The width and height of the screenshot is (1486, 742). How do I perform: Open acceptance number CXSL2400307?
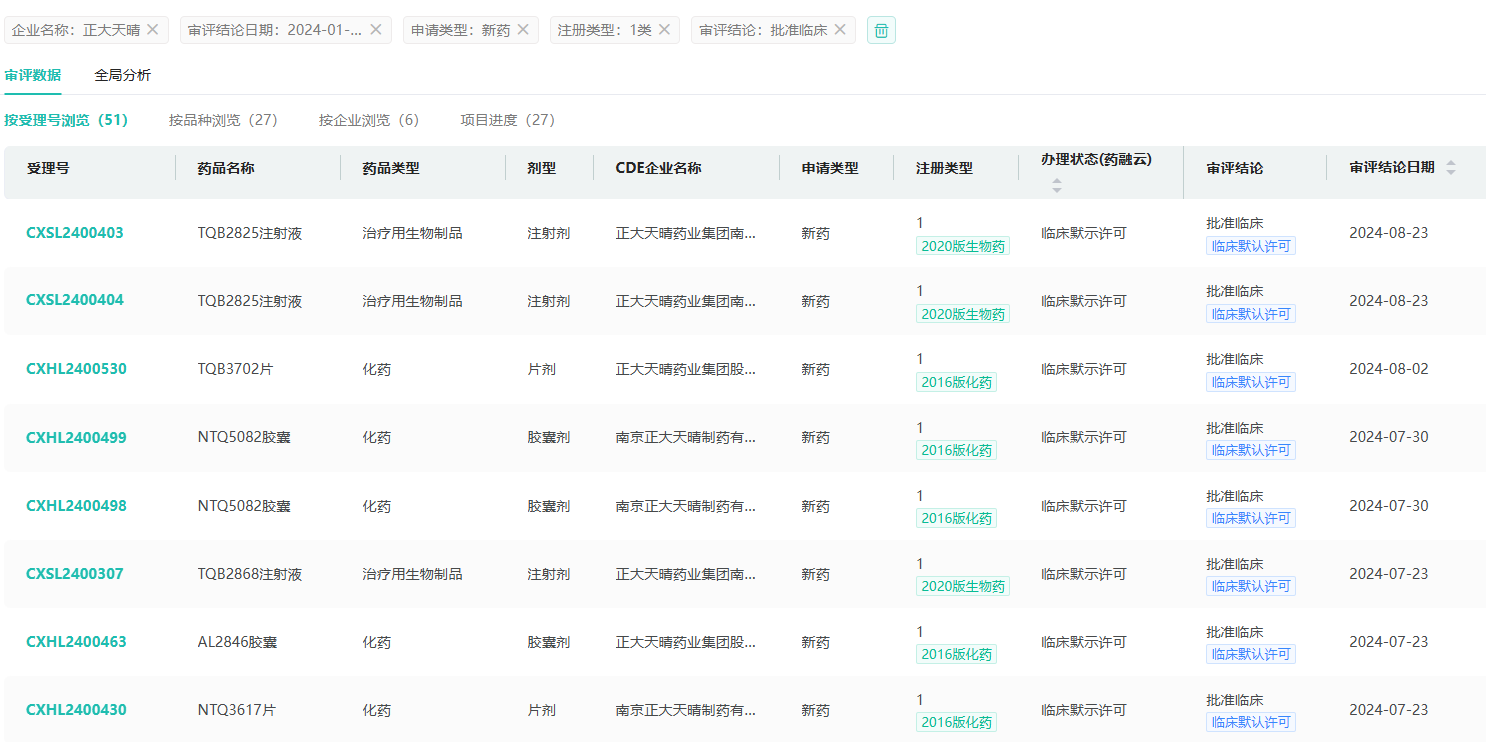75,574
